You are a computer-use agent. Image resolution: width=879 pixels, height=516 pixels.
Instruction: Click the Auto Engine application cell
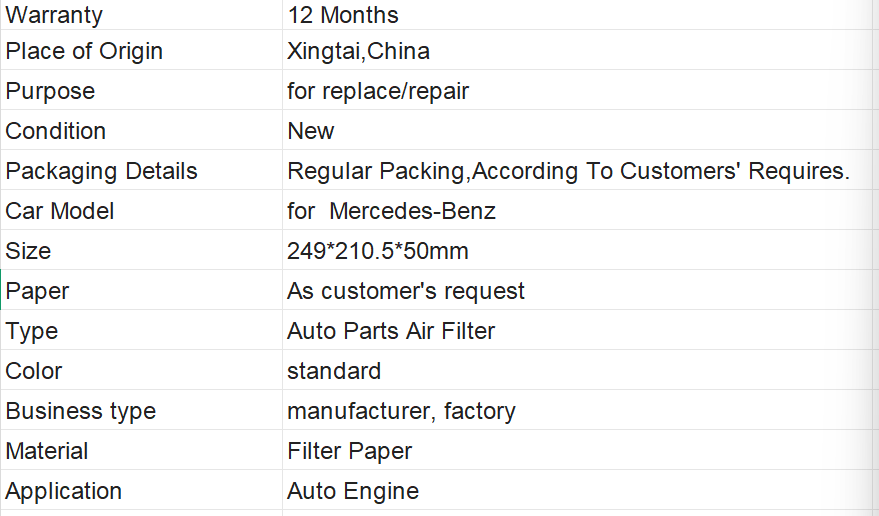tap(577, 490)
